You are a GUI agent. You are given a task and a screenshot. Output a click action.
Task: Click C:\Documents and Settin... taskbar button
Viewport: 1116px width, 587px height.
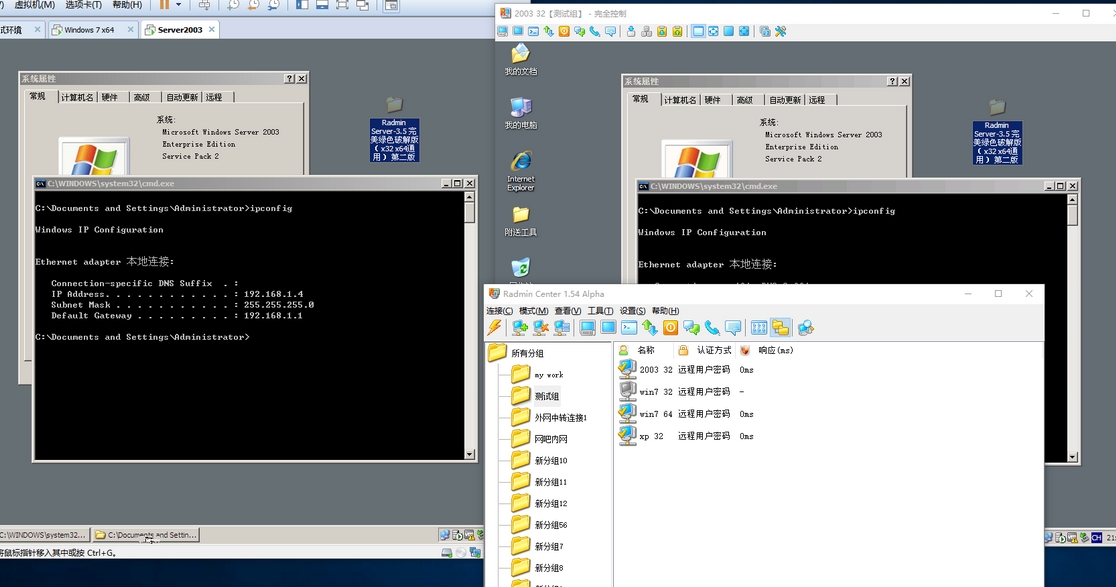146,534
